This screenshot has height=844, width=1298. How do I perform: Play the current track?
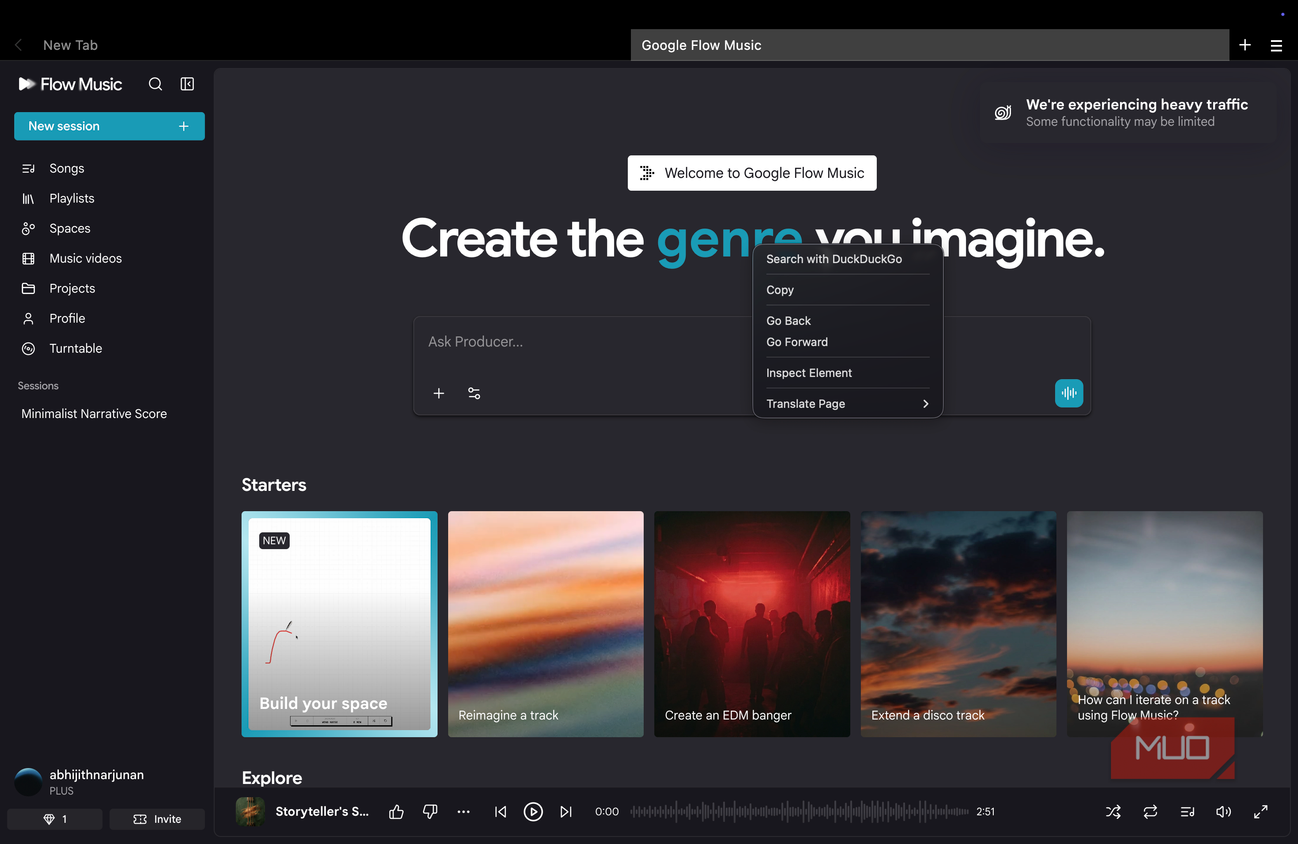click(533, 812)
